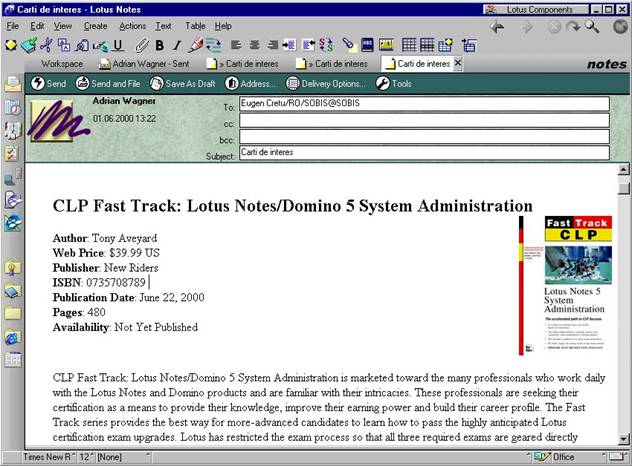Toggle bold text formatting

[160, 45]
